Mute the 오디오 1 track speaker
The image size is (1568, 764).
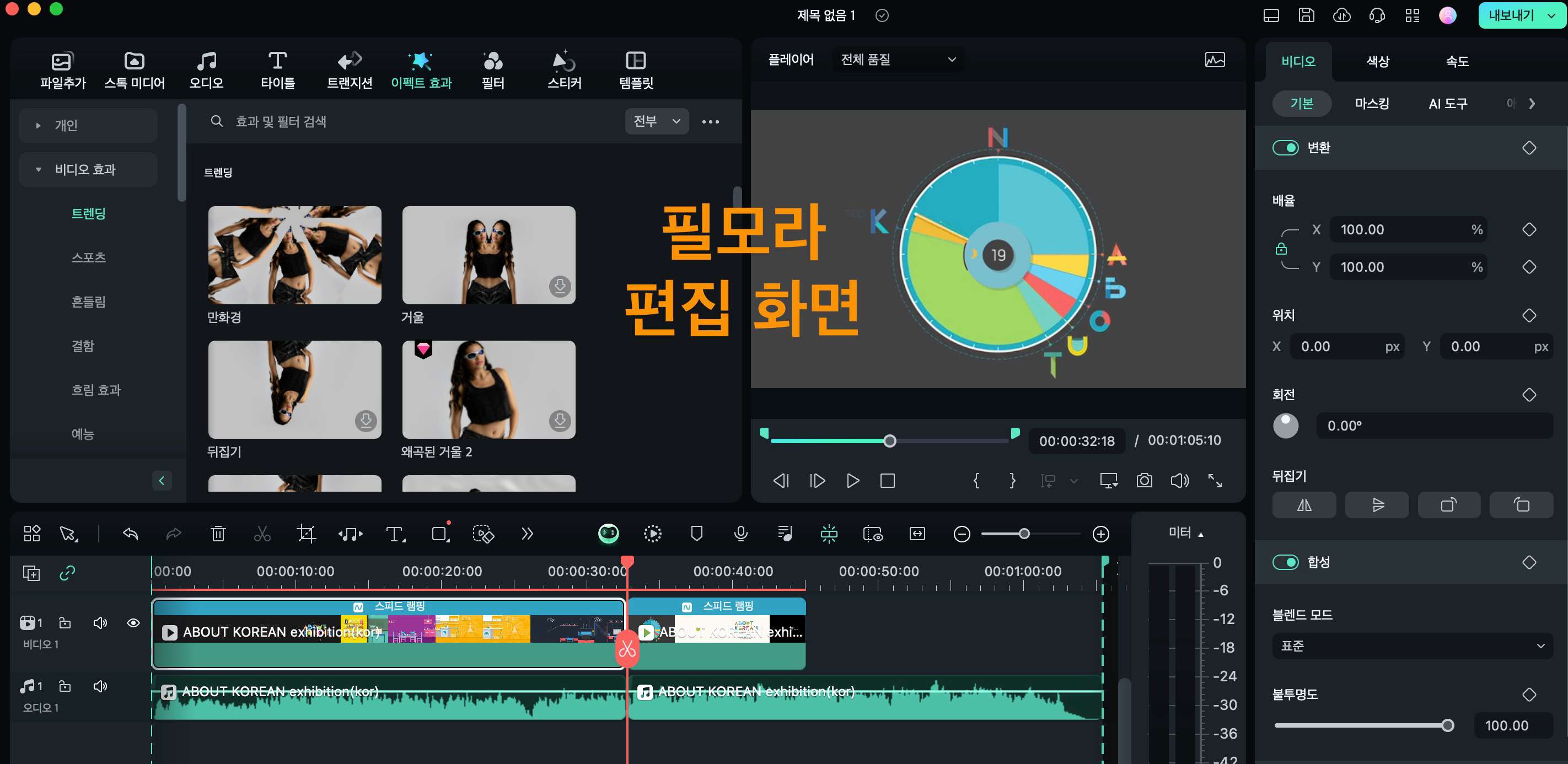click(100, 686)
